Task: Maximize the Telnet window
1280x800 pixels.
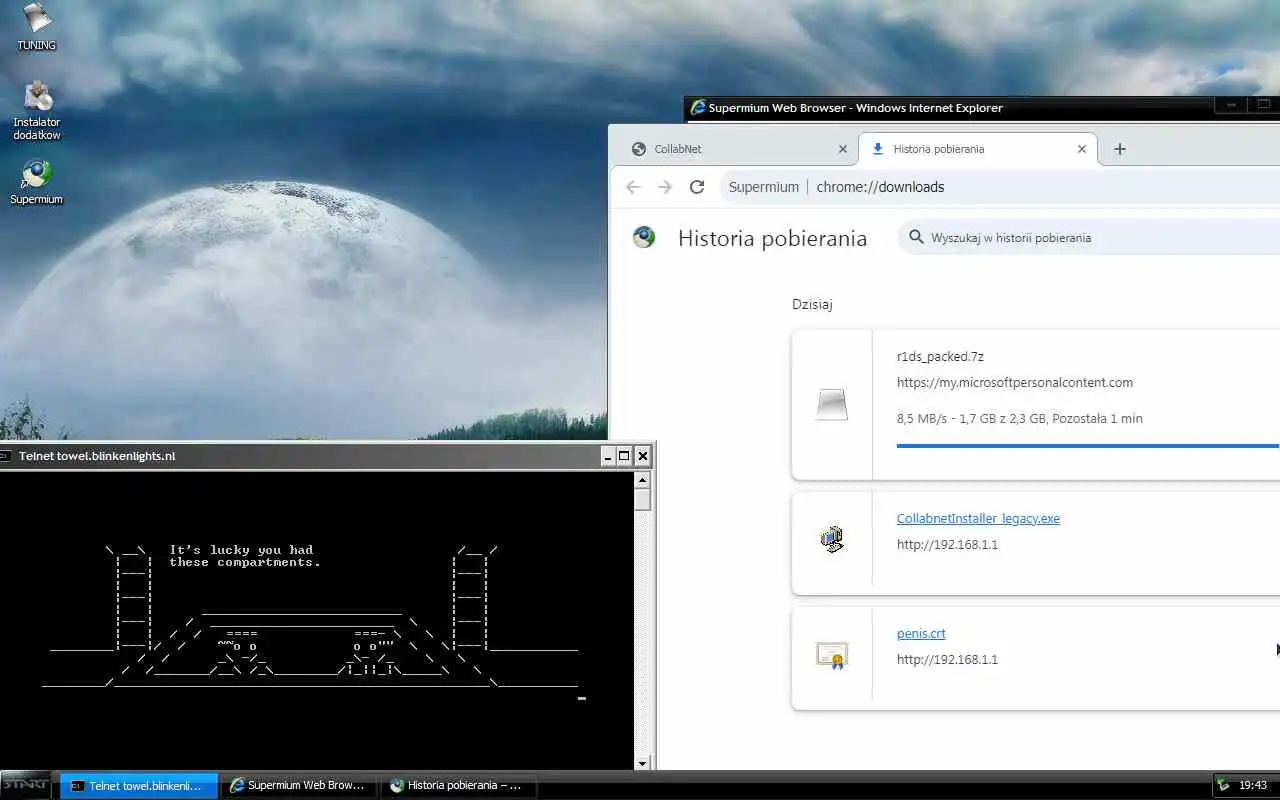Action: tap(625, 456)
